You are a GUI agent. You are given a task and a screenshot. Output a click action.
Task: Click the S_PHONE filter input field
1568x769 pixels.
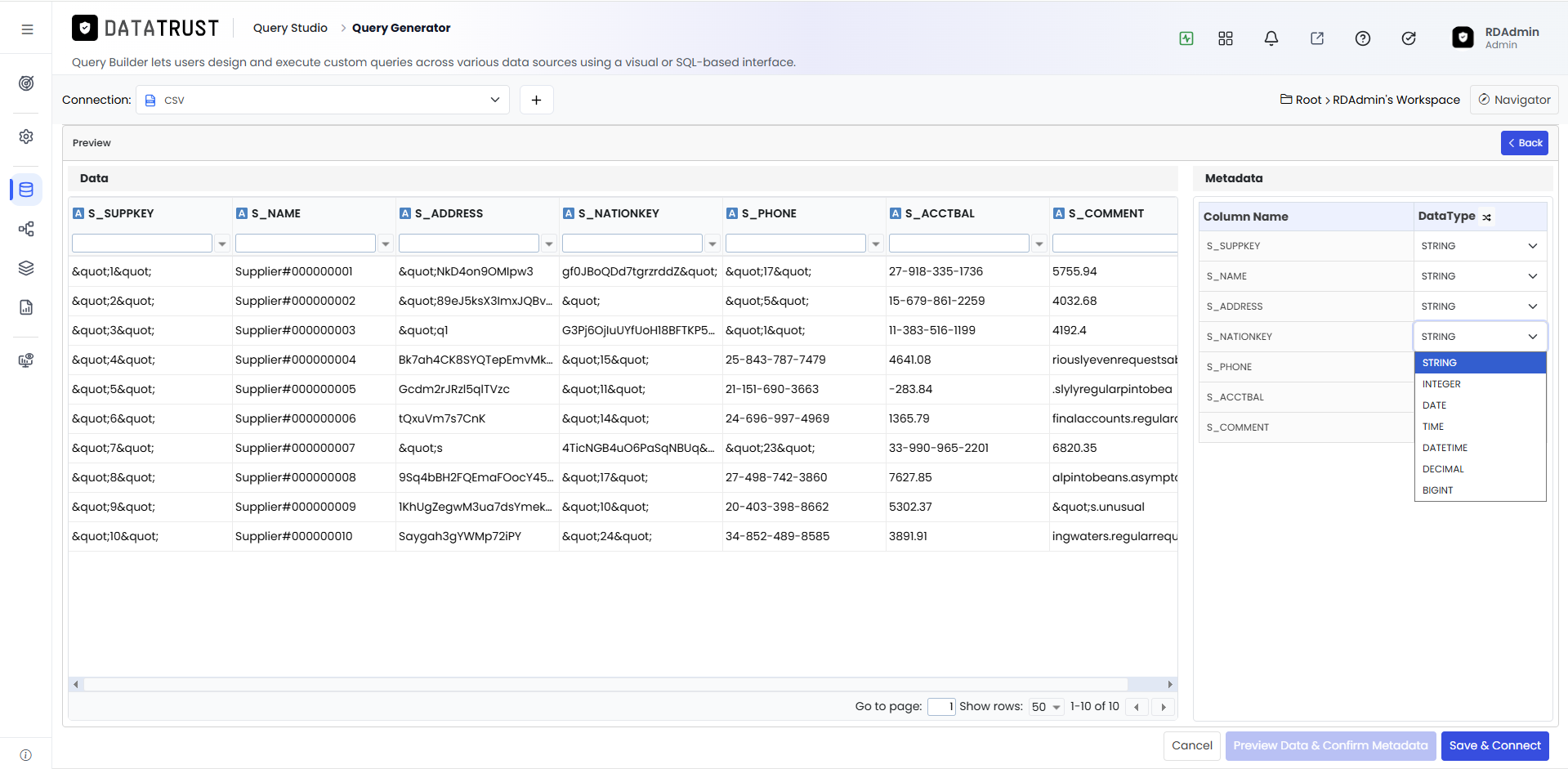(796, 244)
